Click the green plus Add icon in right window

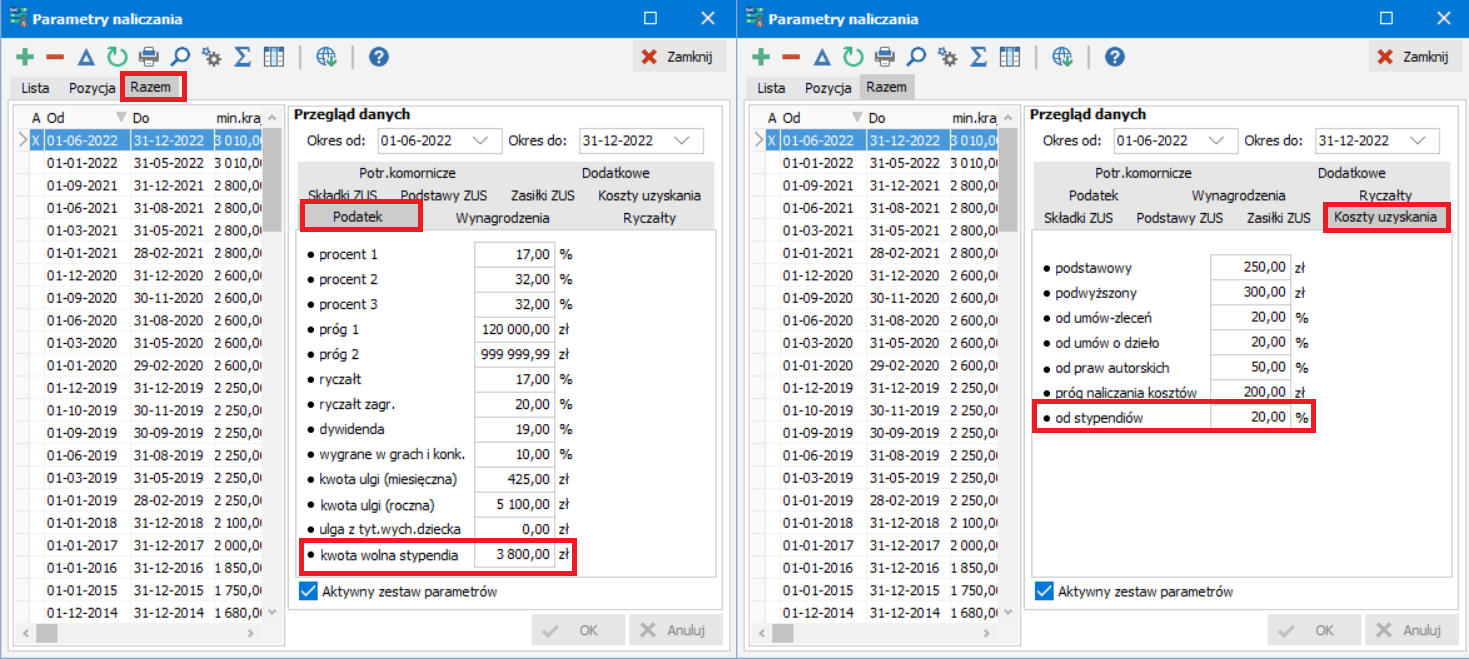click(762, 57)
